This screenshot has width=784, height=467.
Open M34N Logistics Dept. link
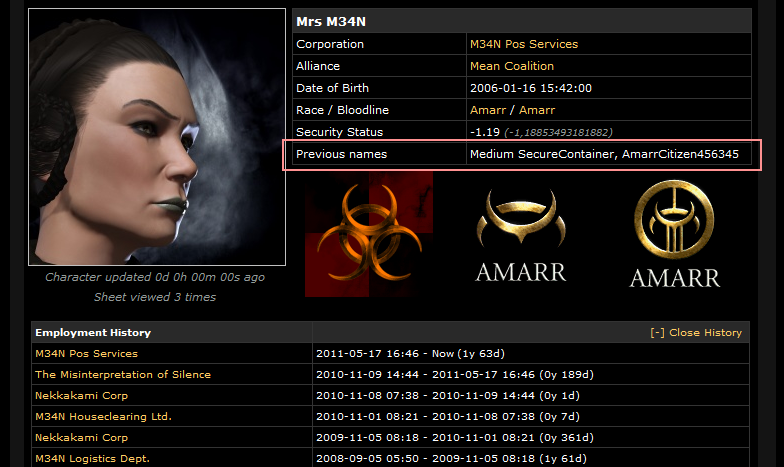pos(92,458)
